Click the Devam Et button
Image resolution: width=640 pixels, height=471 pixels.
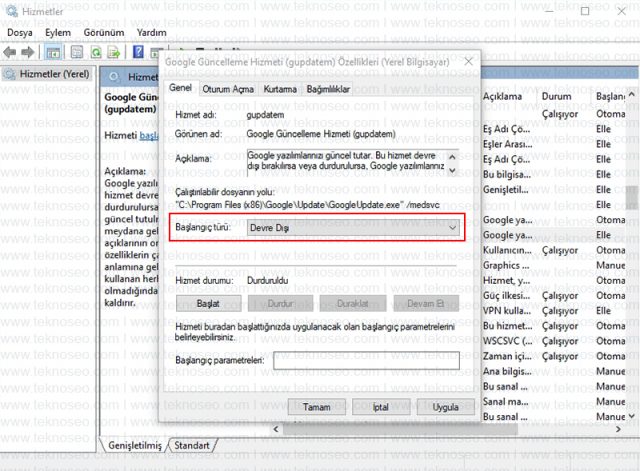pyautogui.click(x=426, y=304)
